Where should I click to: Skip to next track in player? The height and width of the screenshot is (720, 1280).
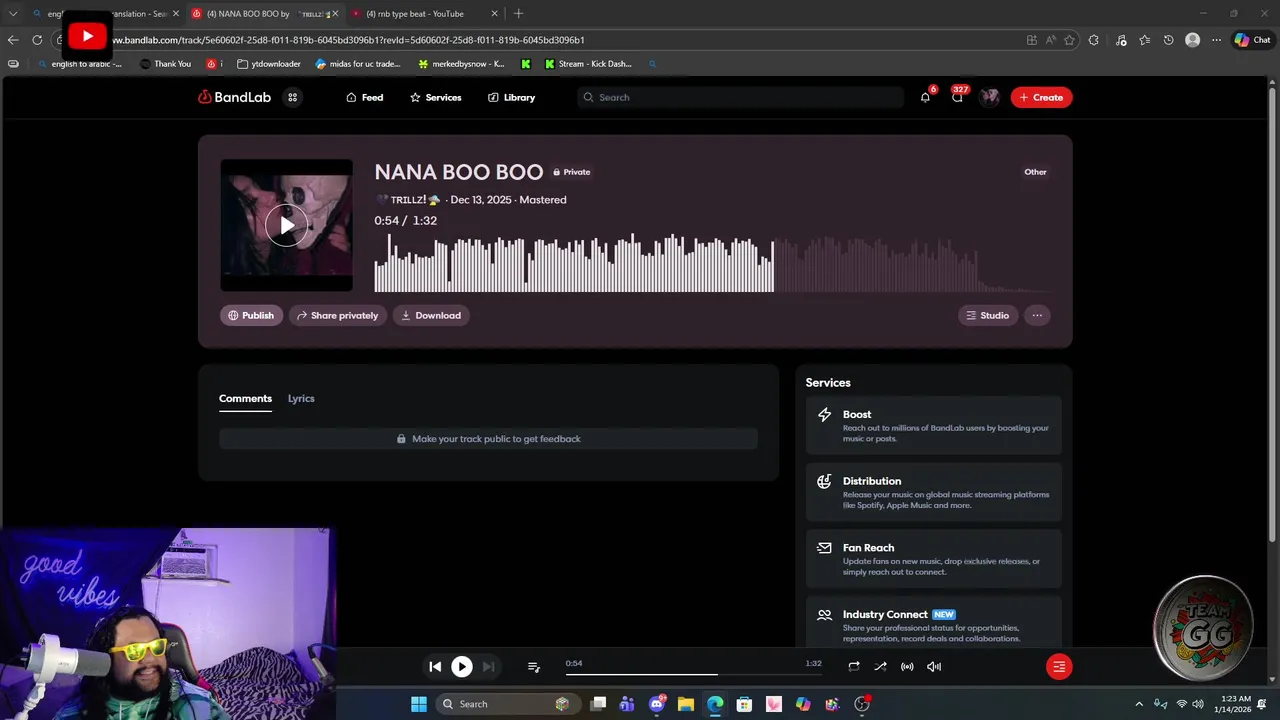(x=488, y=667)
